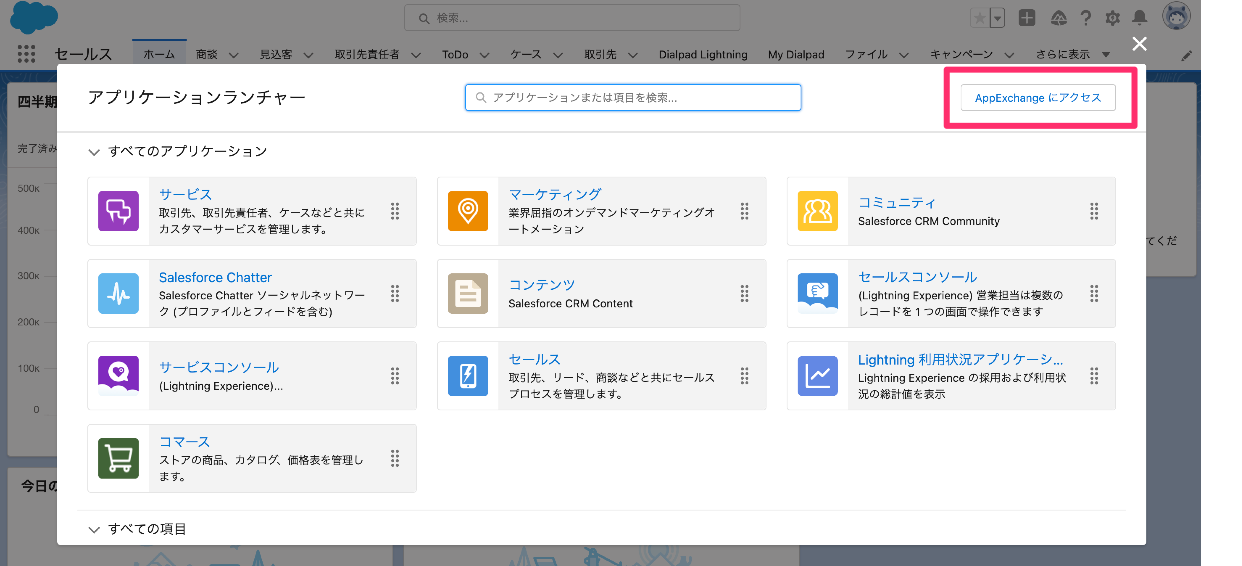Open the 取引先 tab dropdown chevron
The height and width of the screenshot is (566, 1242).
click(633, 55)
